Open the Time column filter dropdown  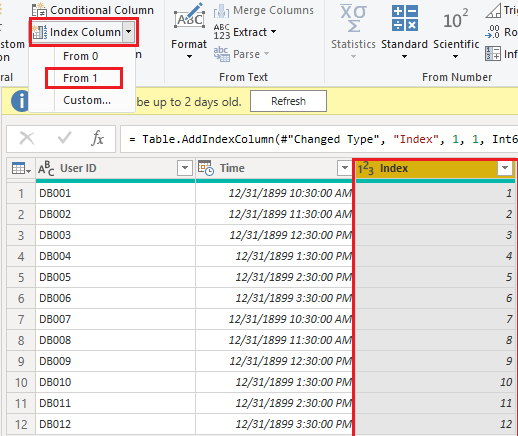pyautogui.click(x=345, y=168)
